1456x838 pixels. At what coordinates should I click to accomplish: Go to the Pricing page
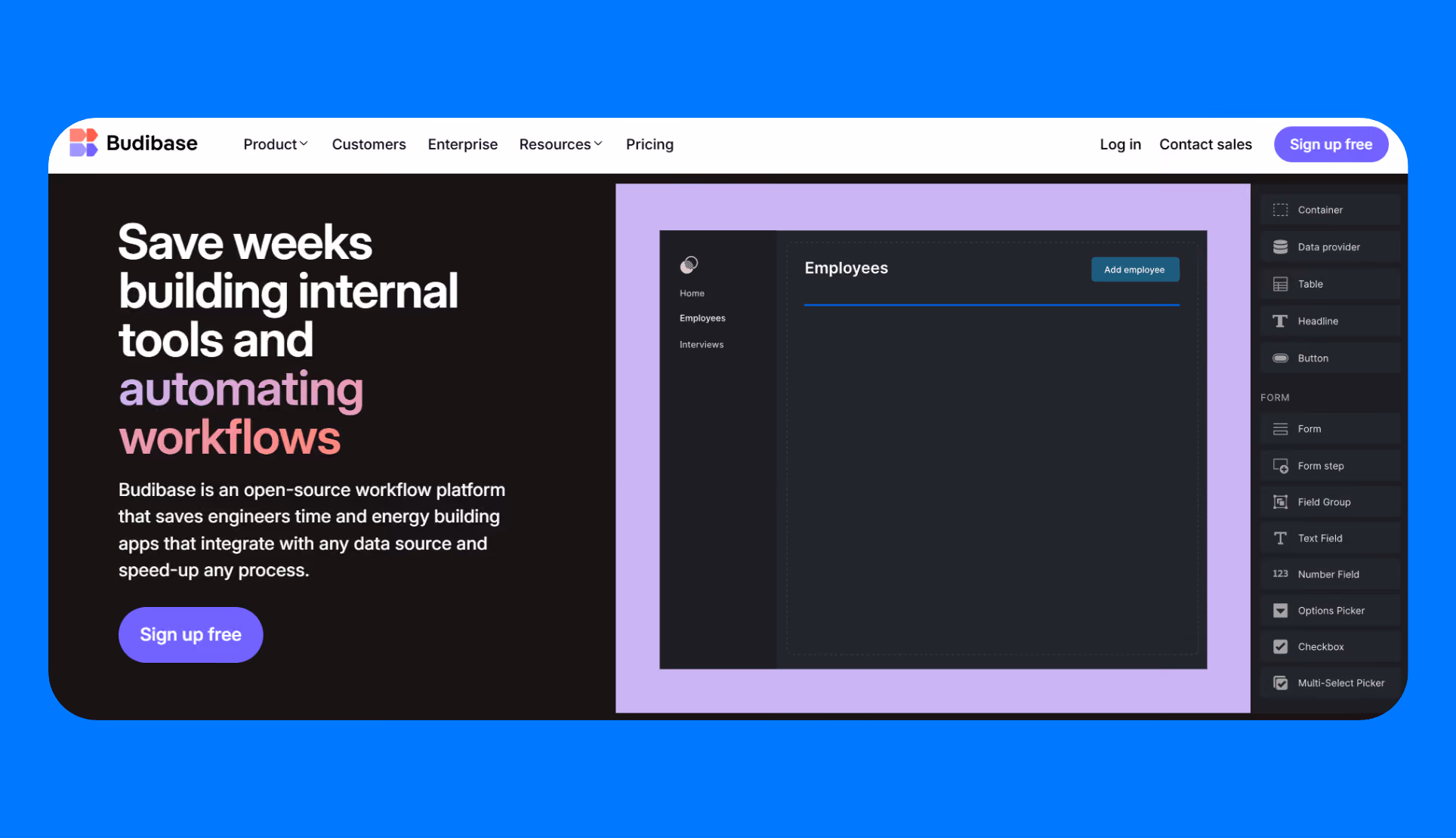649,144
